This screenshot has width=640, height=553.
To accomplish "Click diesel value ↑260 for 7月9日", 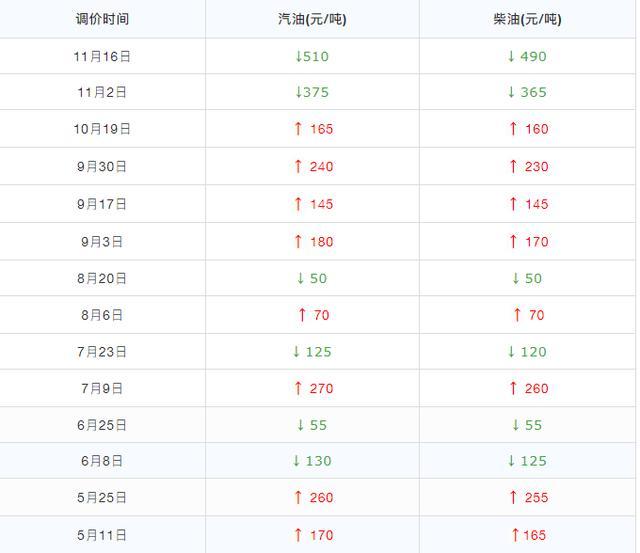I will [x=529, y=389].
